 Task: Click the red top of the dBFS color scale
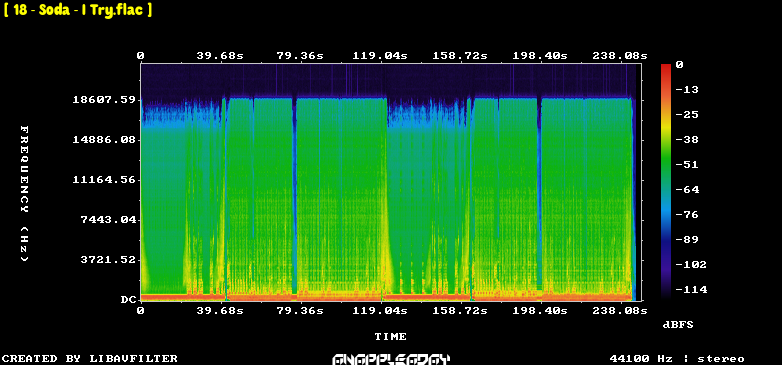[x=666, y=67]
